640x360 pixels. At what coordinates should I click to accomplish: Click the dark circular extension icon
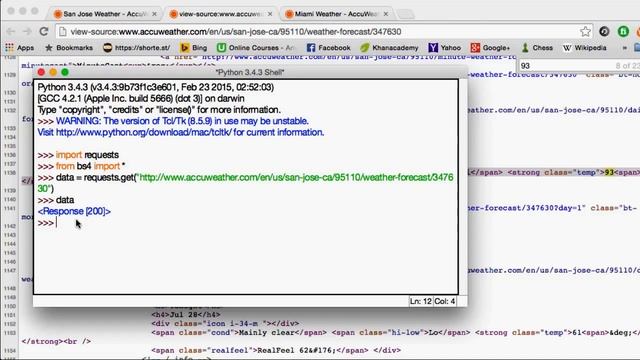(x=604, y=31)
